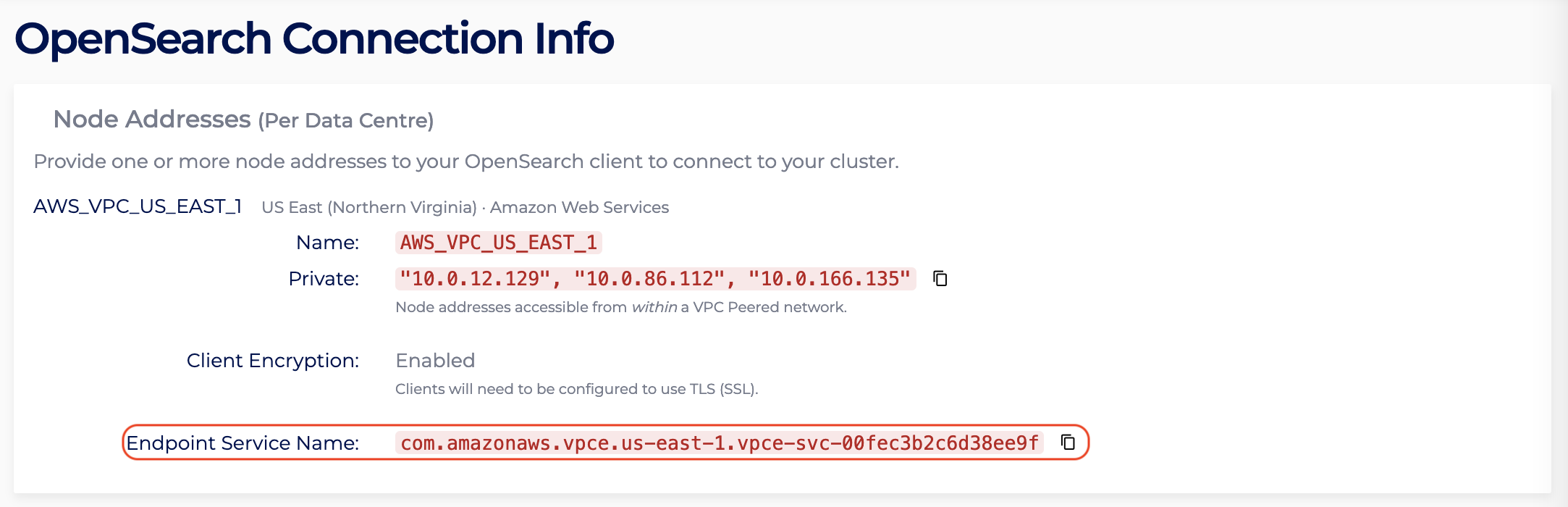Screen dimensions: 1568x507
Task: Select the 10.0.166.135 private address
Action: pyautogui.click(x=829, y=279)
